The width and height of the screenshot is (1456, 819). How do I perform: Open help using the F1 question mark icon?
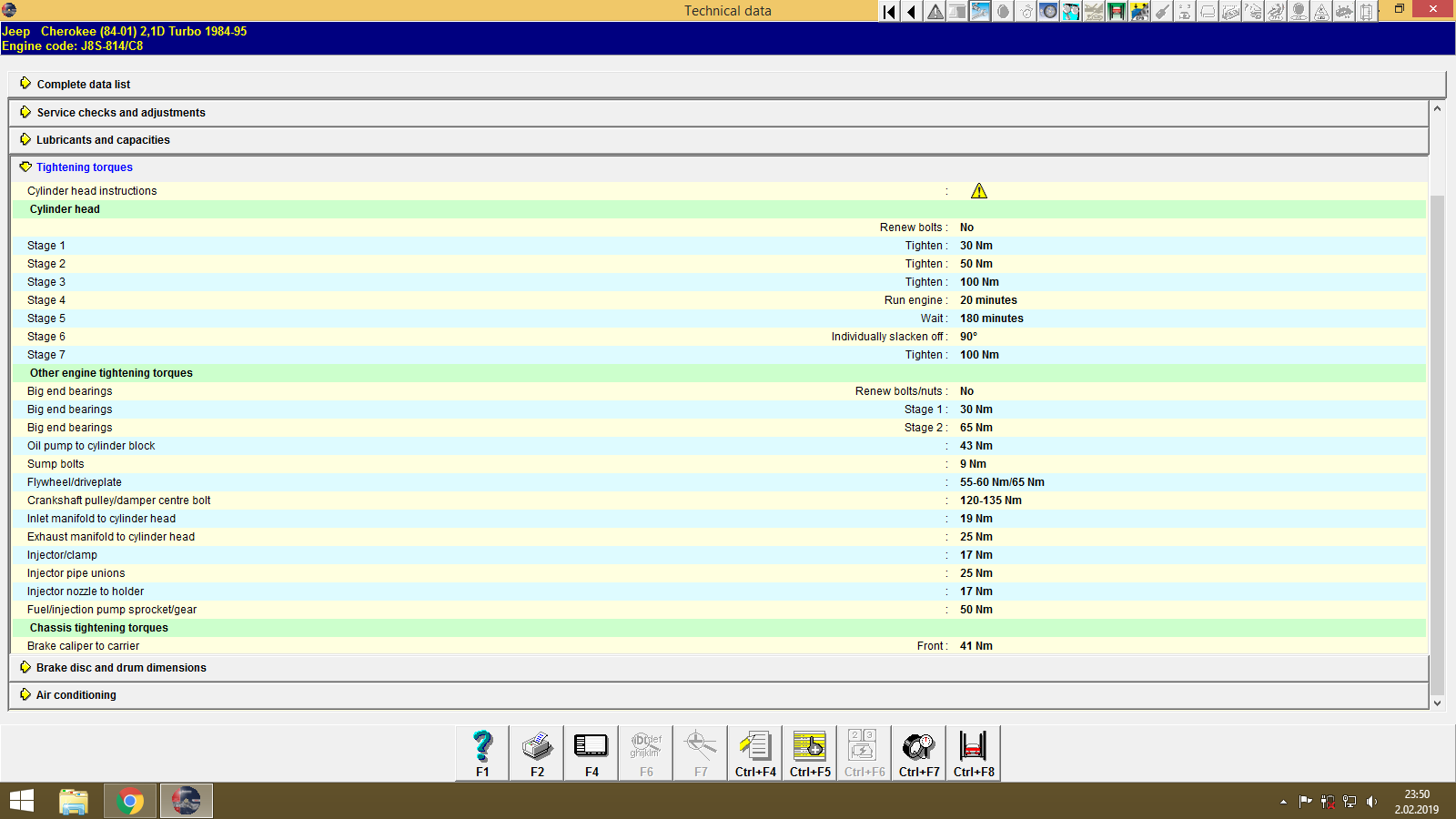[481, 752]
